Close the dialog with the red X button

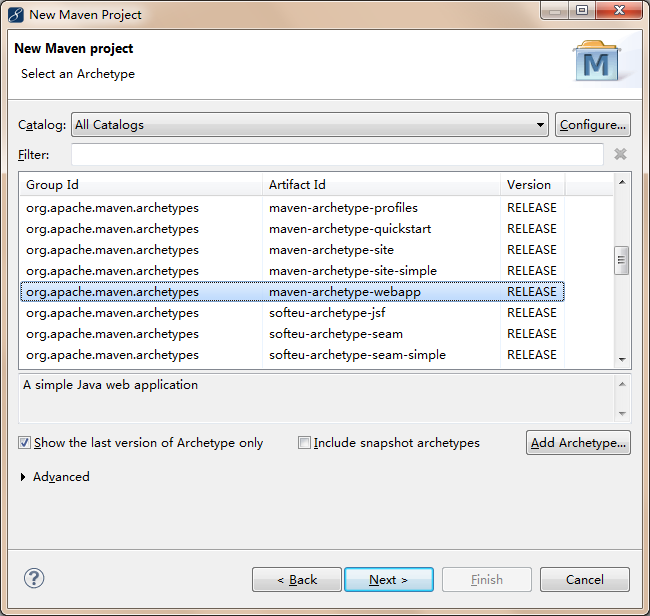[619, 10]
